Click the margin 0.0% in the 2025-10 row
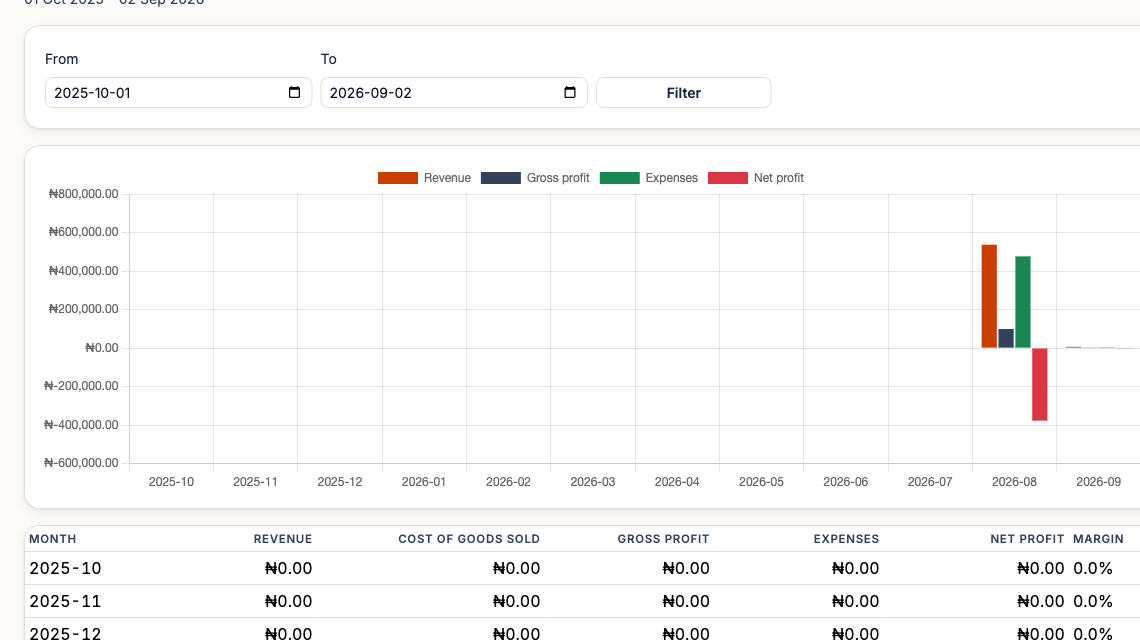Screen dimensions: 1140x640 click(x=1093, y=568)
